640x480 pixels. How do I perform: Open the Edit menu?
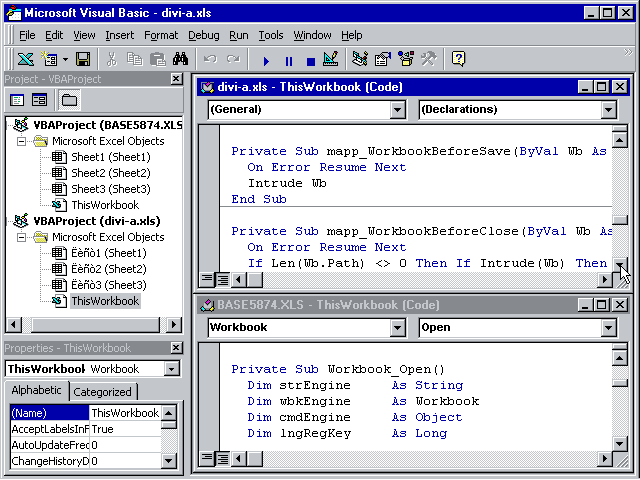point(54,36)
